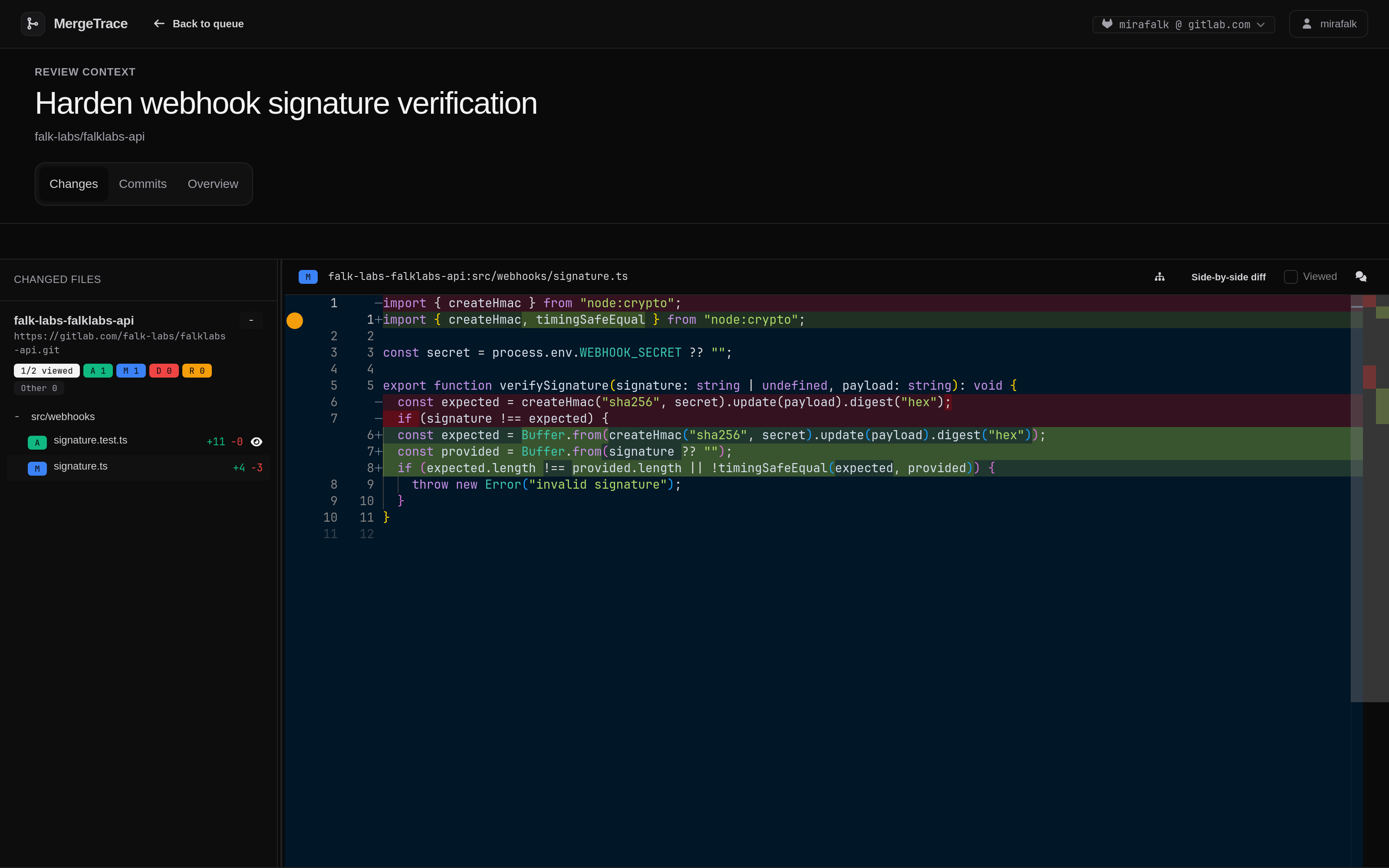Screen dimensions: 1389x868
Task: Open the file tree hierarchy icon
Action: (x=1159, y=277)
